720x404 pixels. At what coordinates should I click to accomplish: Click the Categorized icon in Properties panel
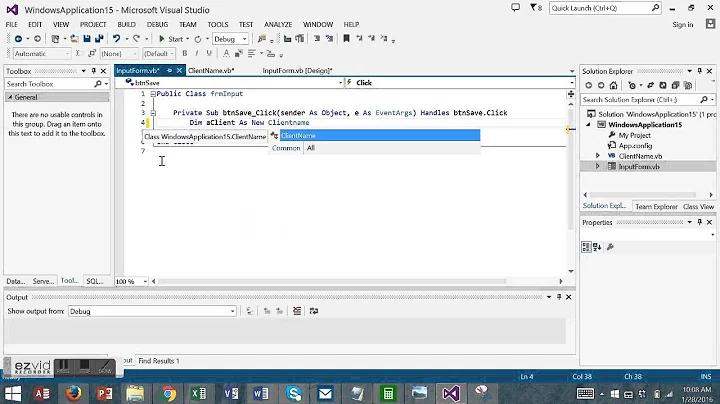point(586,247)
